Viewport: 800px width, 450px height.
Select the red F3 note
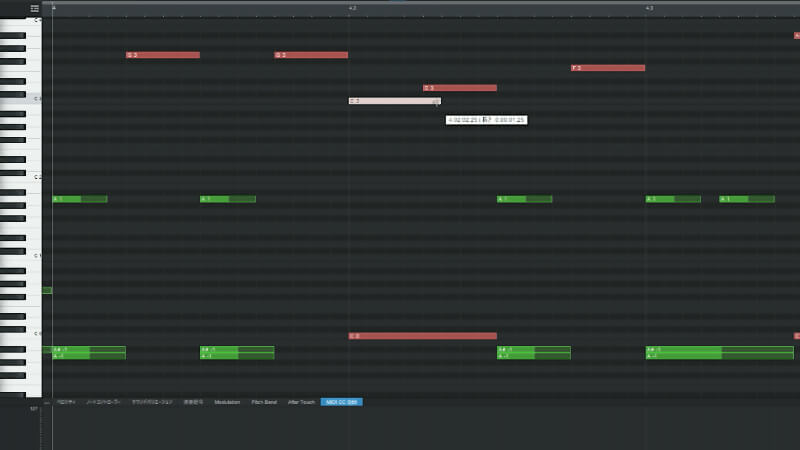(608, 68)
